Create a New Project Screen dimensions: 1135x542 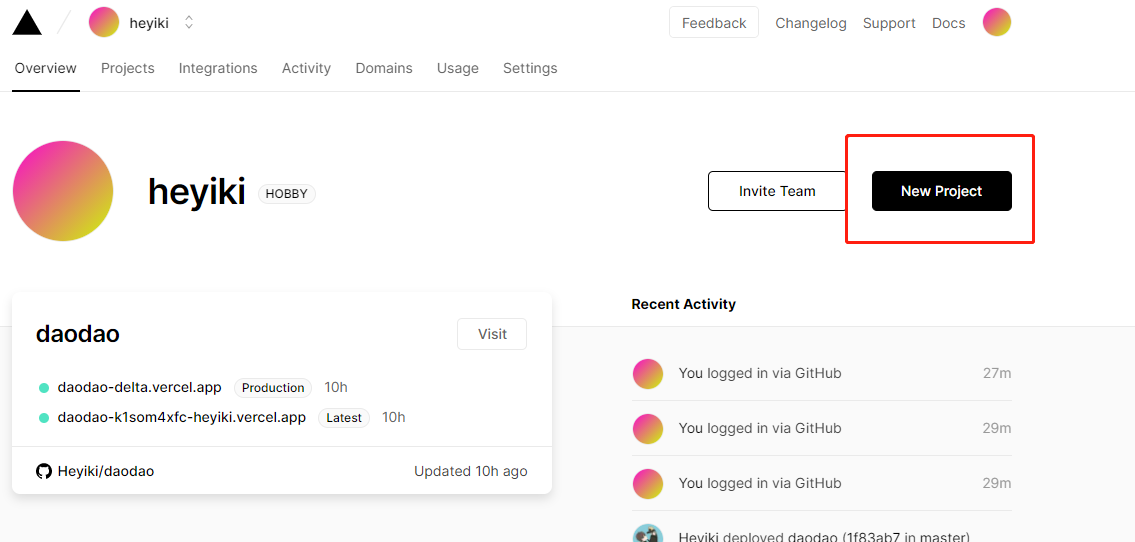coord(942,191)
